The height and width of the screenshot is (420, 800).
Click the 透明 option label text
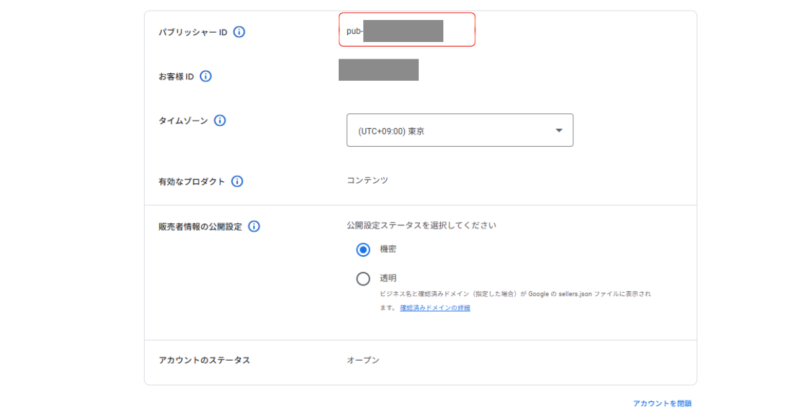point(388,278)
